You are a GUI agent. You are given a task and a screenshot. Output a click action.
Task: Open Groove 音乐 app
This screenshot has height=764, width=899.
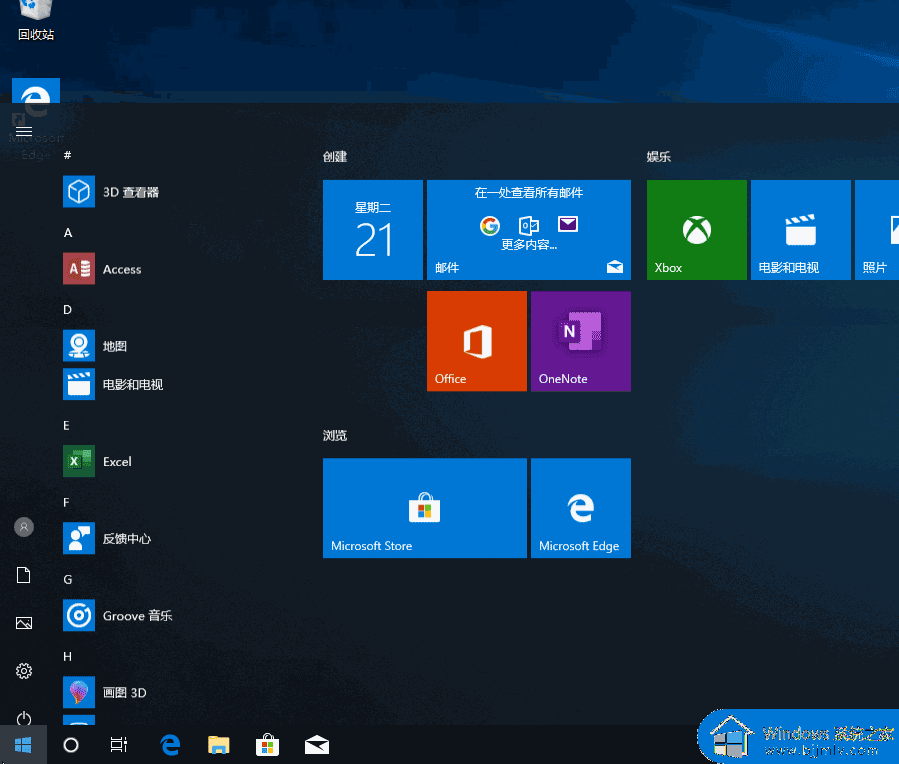[x=118, y=616]
